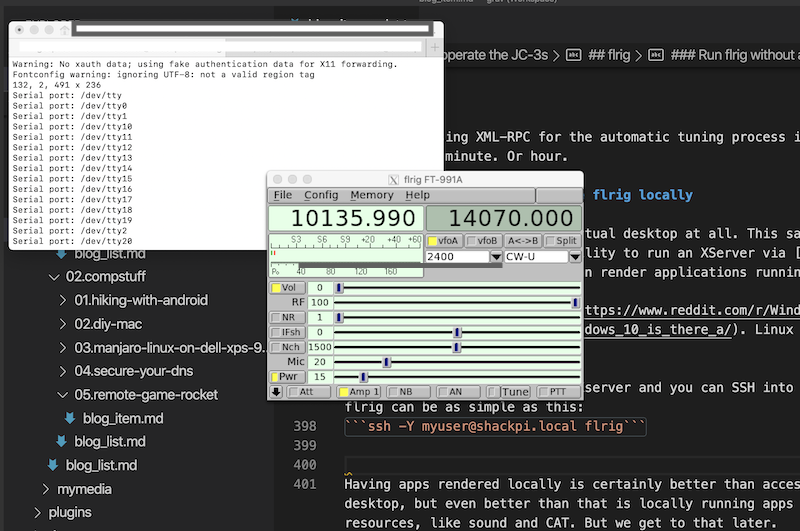Swap VFOs with the A<->B button
The height and width of the screenshot is (531, 800).
tap(521, 241)
